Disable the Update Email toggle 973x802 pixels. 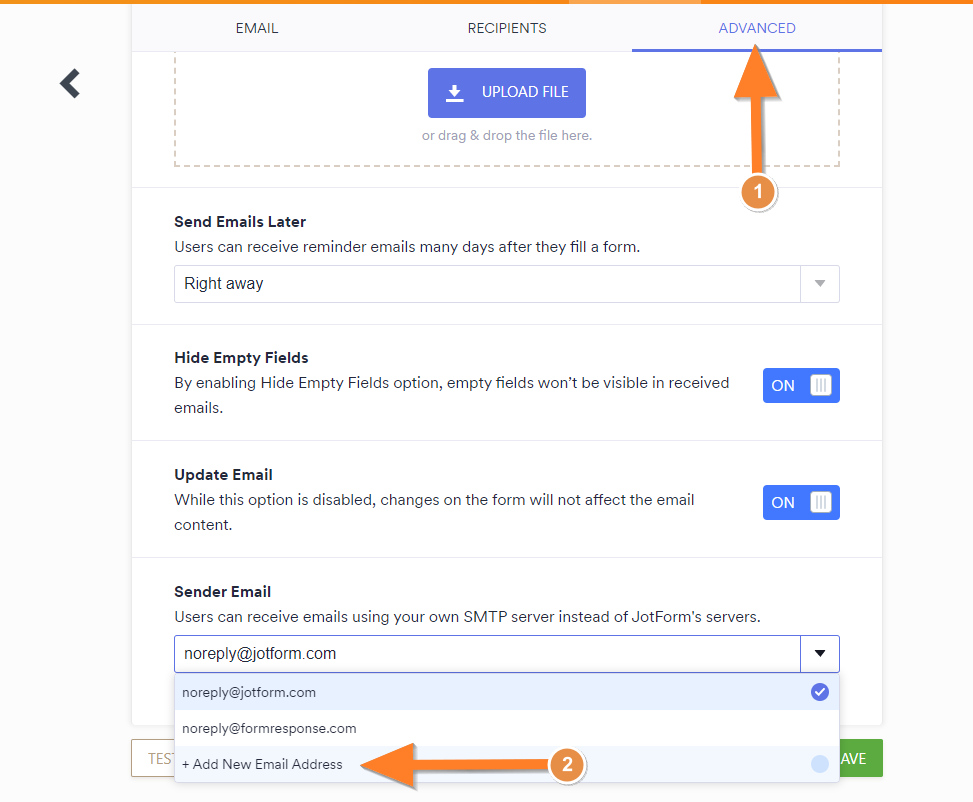(801, 503)
